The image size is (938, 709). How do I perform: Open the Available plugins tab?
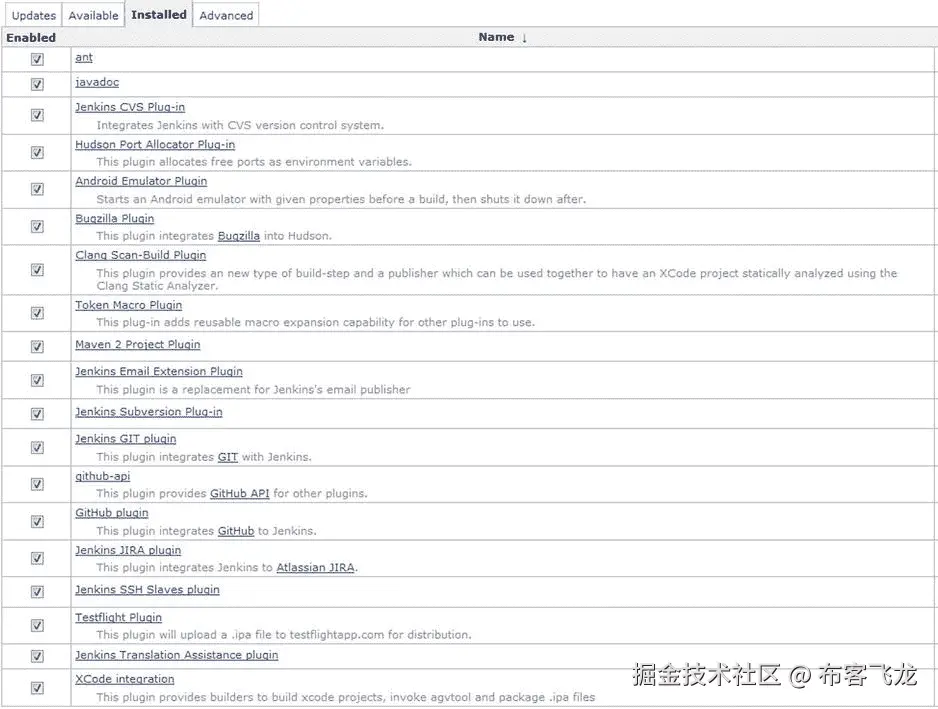tap(93, 16)
